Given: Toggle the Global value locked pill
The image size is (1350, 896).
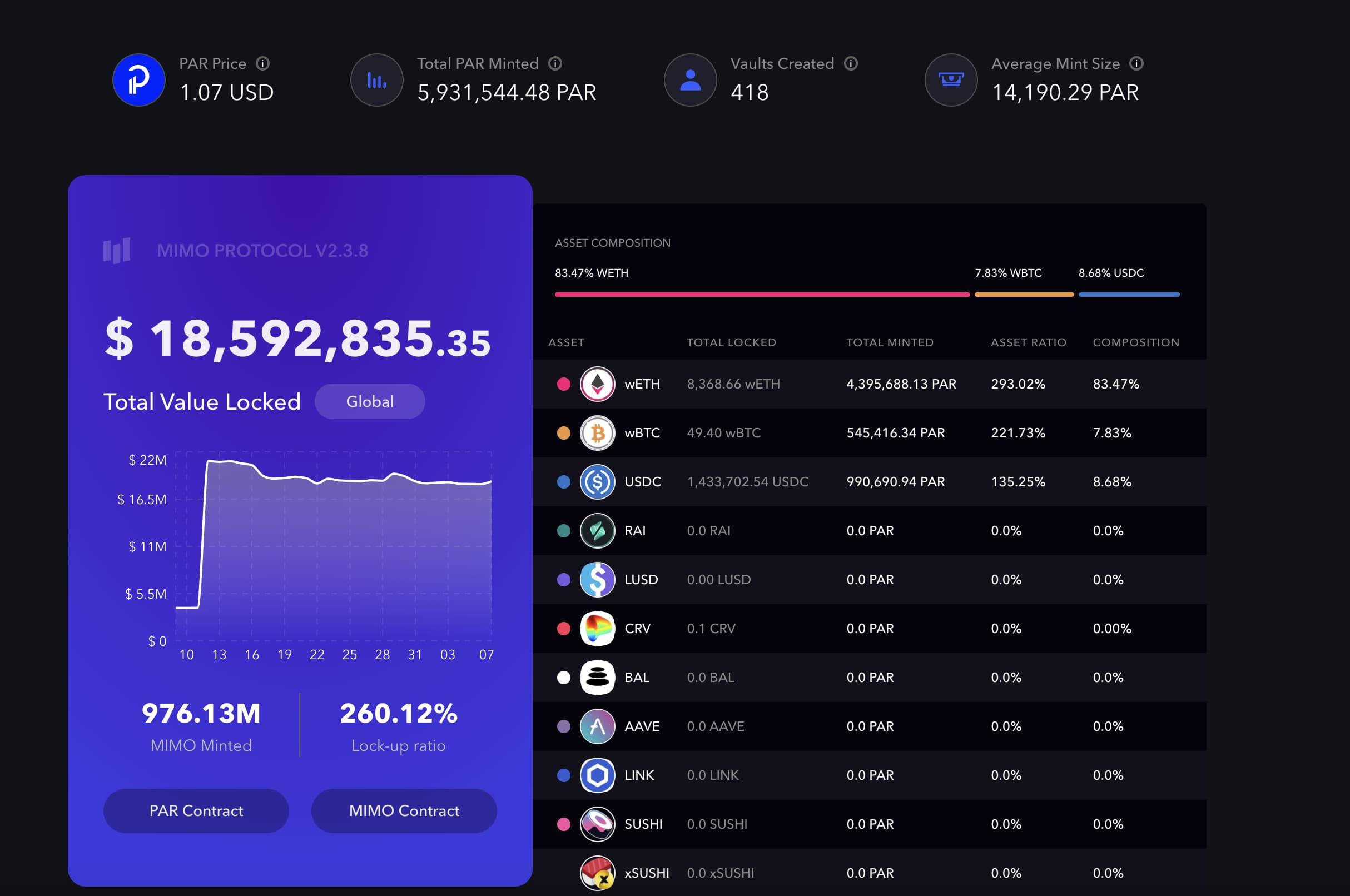Looking at the screenshot, I should click(370, 401).
